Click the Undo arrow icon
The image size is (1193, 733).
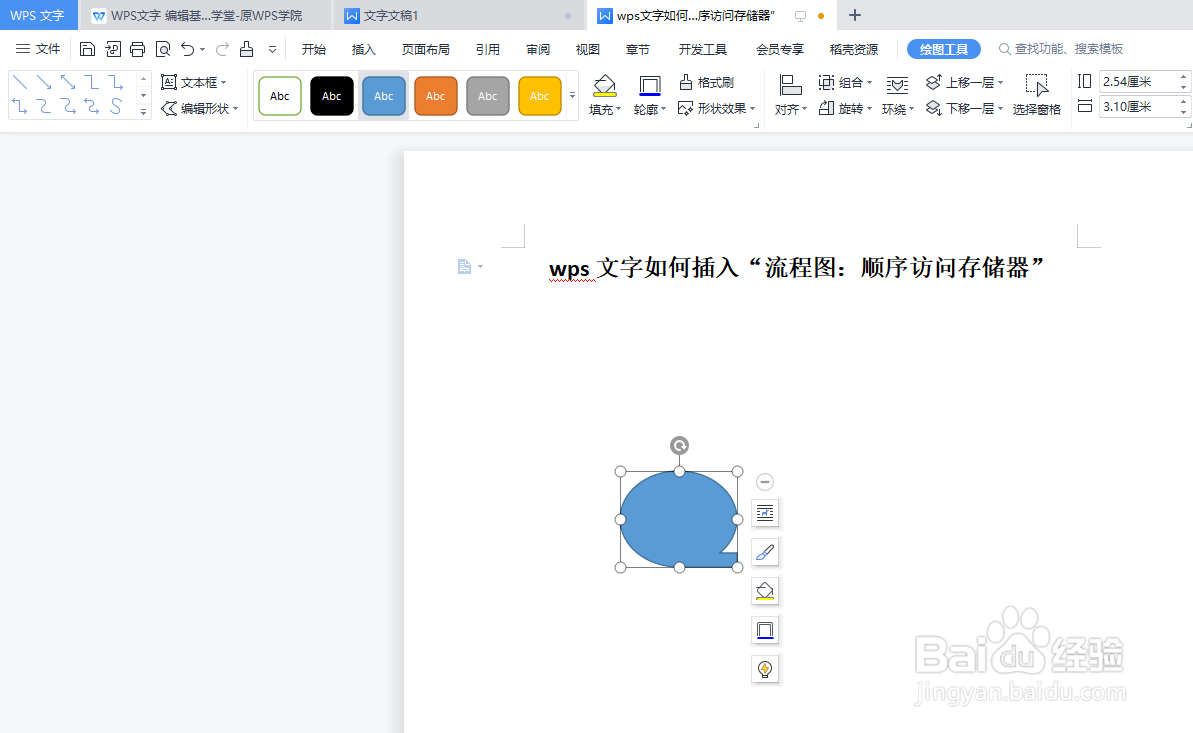(x=187, y=49)
